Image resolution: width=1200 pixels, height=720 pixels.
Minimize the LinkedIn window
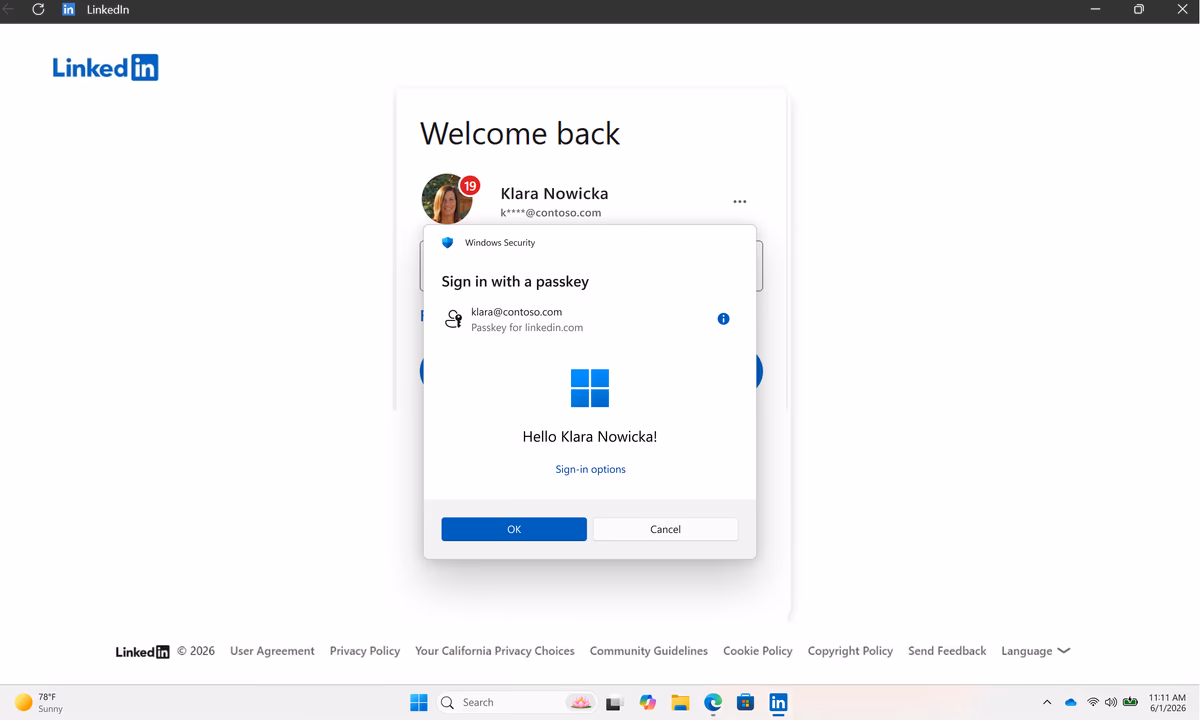1096,9
